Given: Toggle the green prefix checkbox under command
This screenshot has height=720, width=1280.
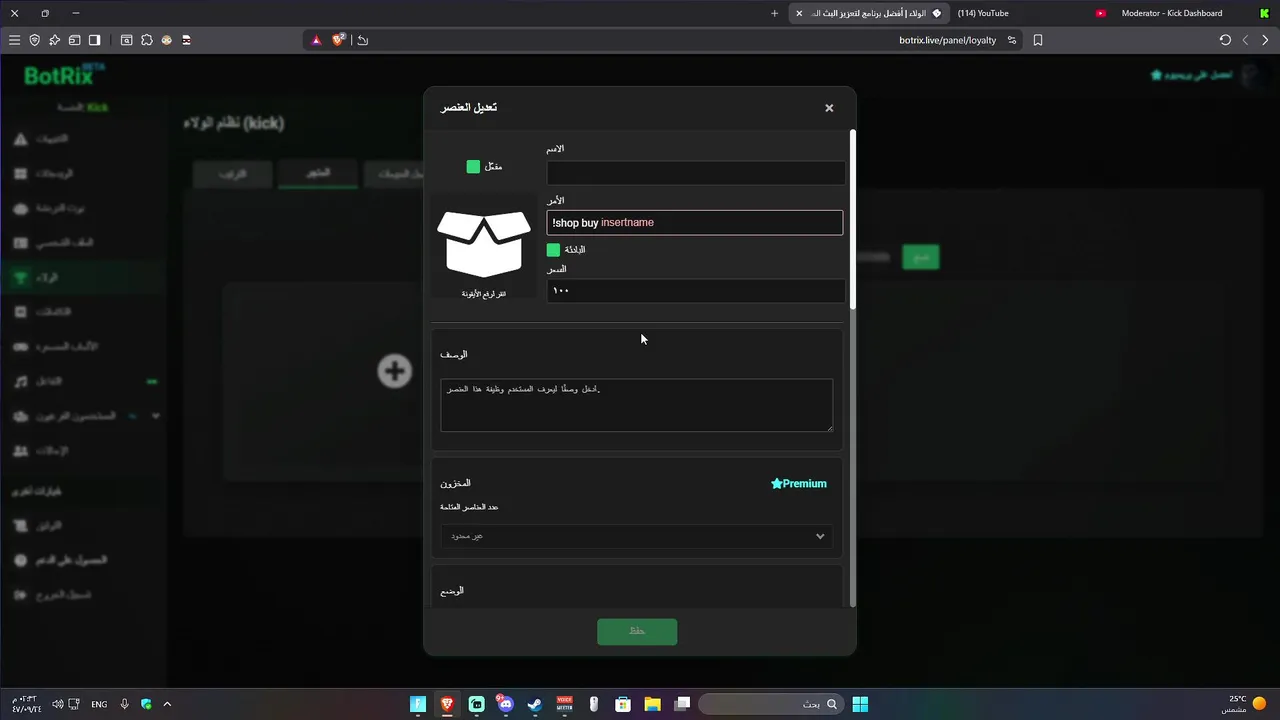Looking at the screenshot, I should [553, 249].
